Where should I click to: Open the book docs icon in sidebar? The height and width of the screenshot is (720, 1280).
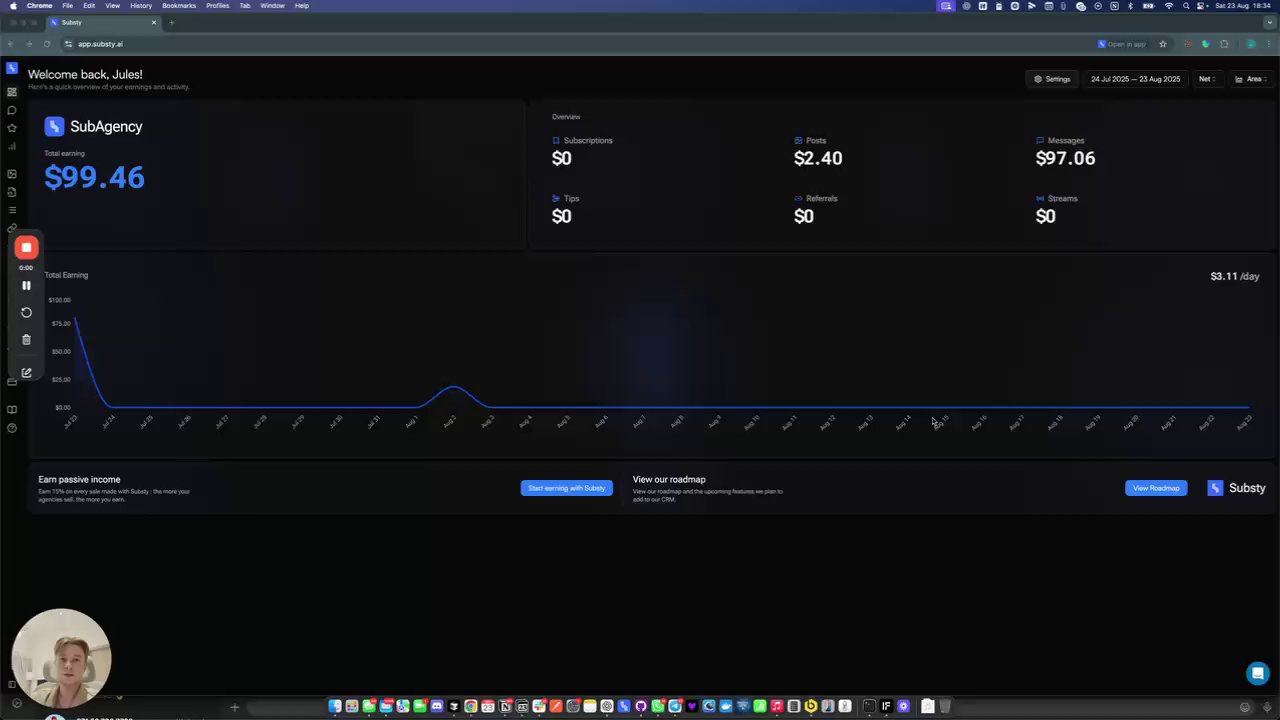[x=12, y=410]
